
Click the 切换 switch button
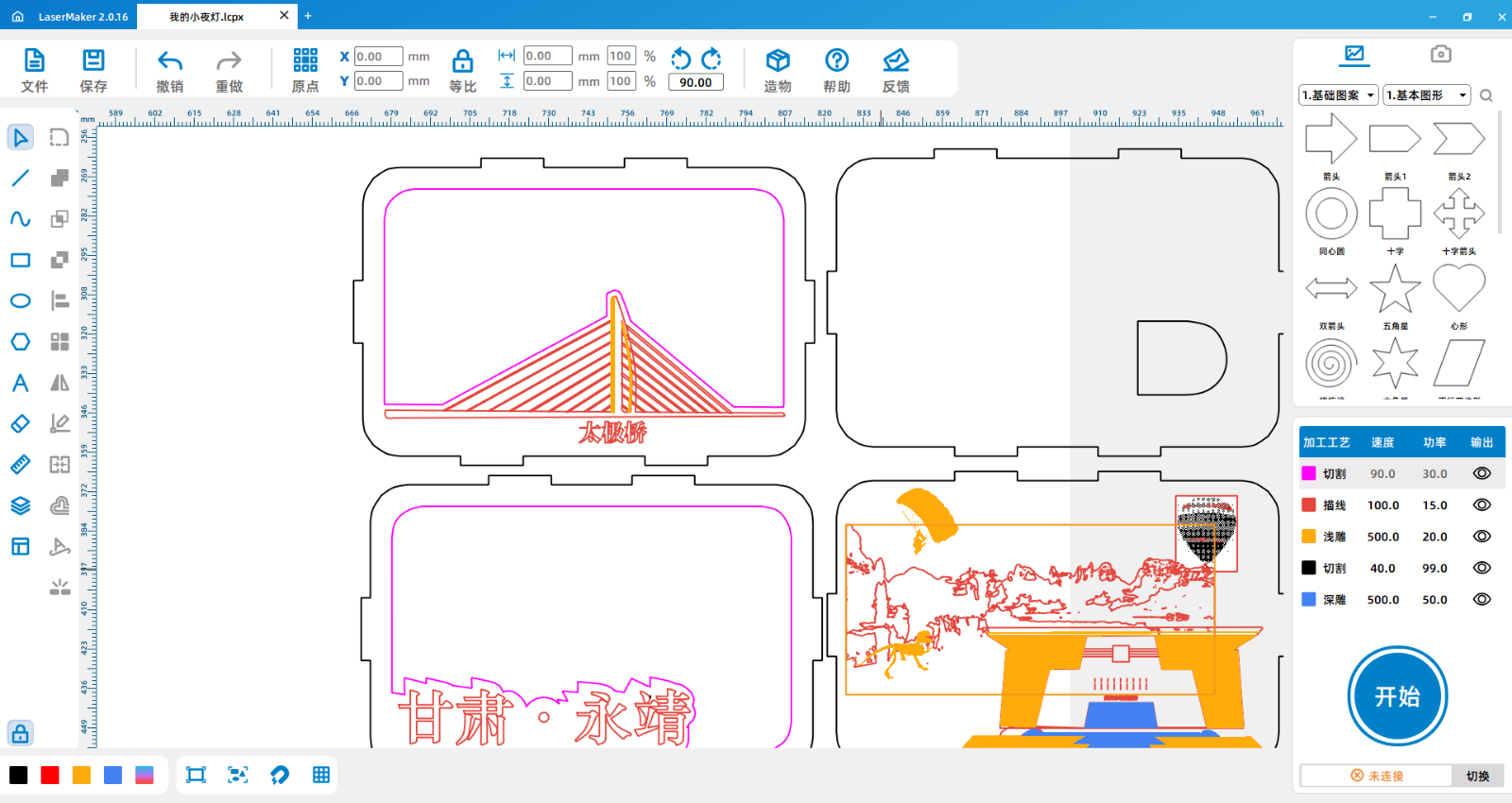(1477, 776)
